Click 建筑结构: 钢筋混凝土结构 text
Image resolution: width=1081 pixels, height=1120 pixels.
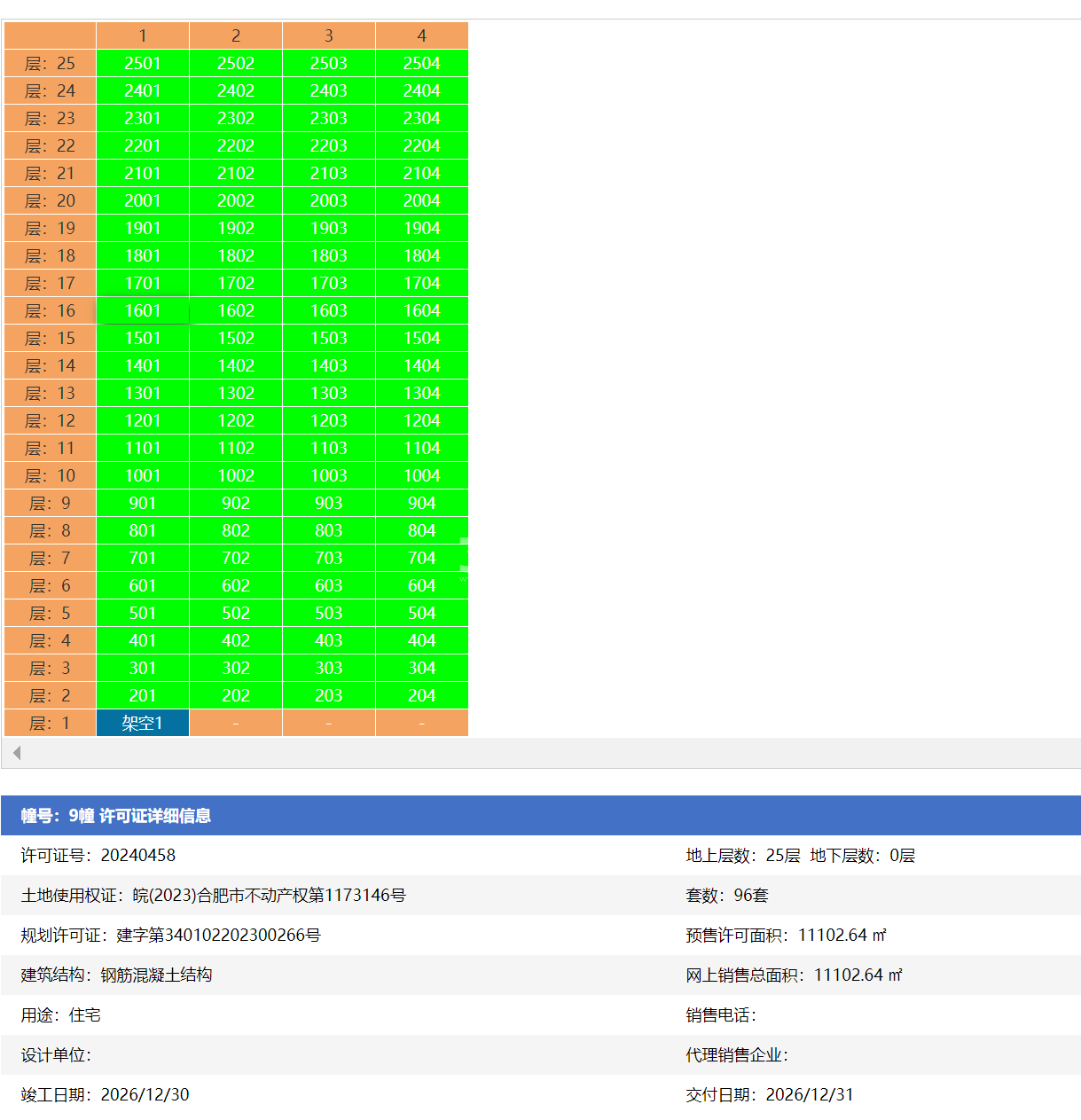(117, 975)
